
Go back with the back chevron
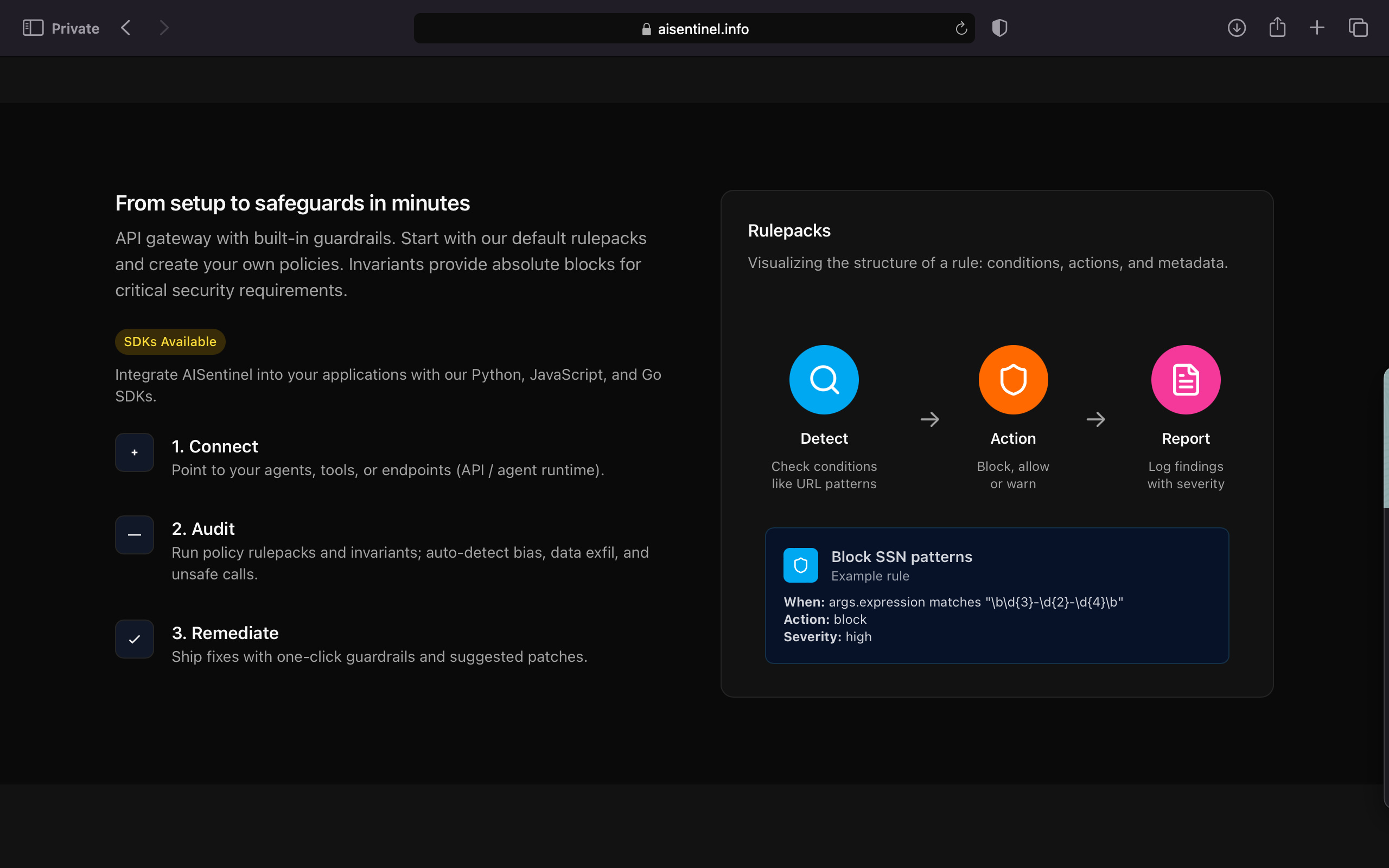tap(126, 28)
